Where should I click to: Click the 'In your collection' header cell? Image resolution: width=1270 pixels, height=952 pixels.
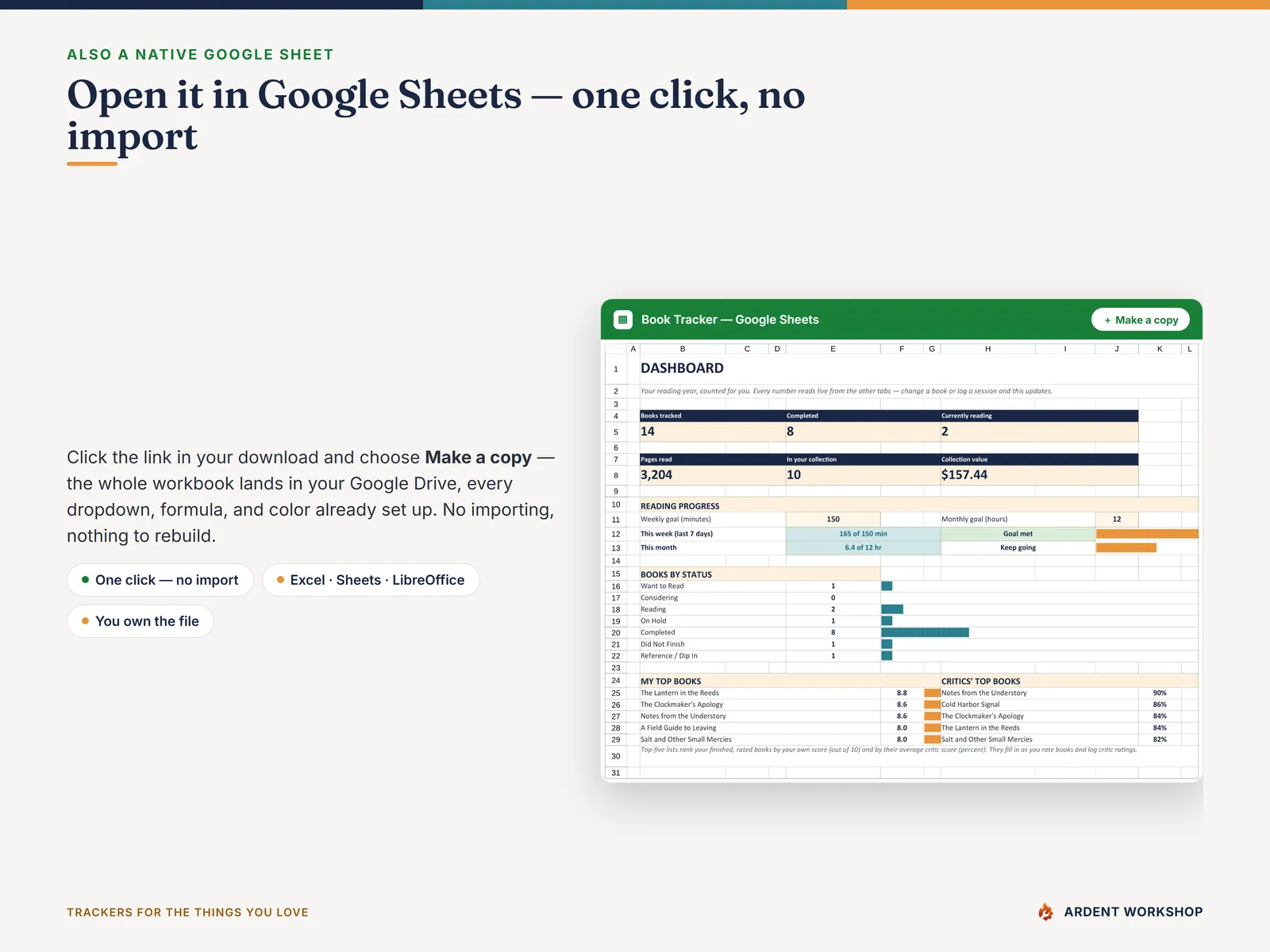(863, 459)
